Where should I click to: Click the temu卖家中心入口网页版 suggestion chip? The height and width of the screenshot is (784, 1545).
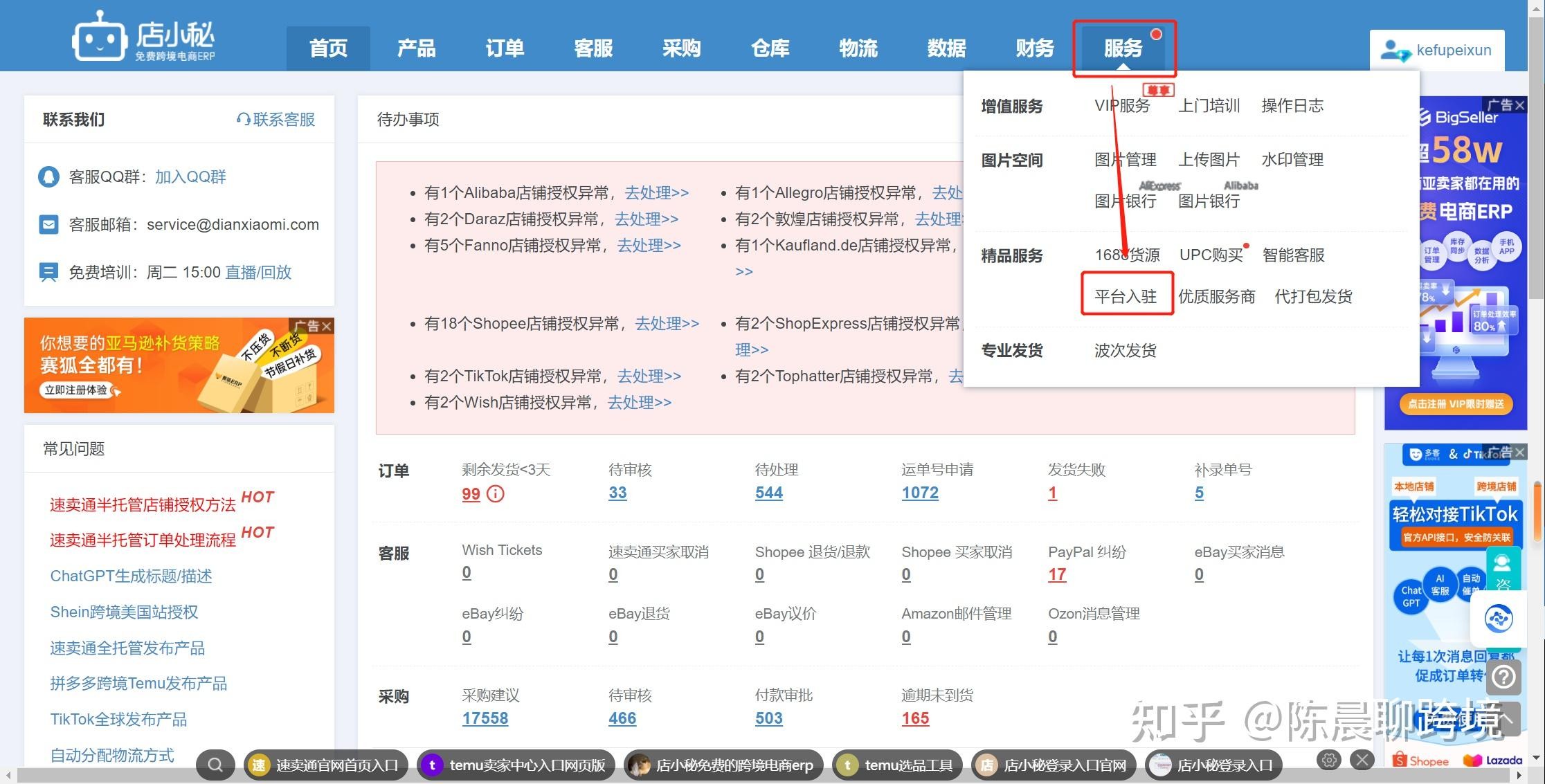(516, 765)
